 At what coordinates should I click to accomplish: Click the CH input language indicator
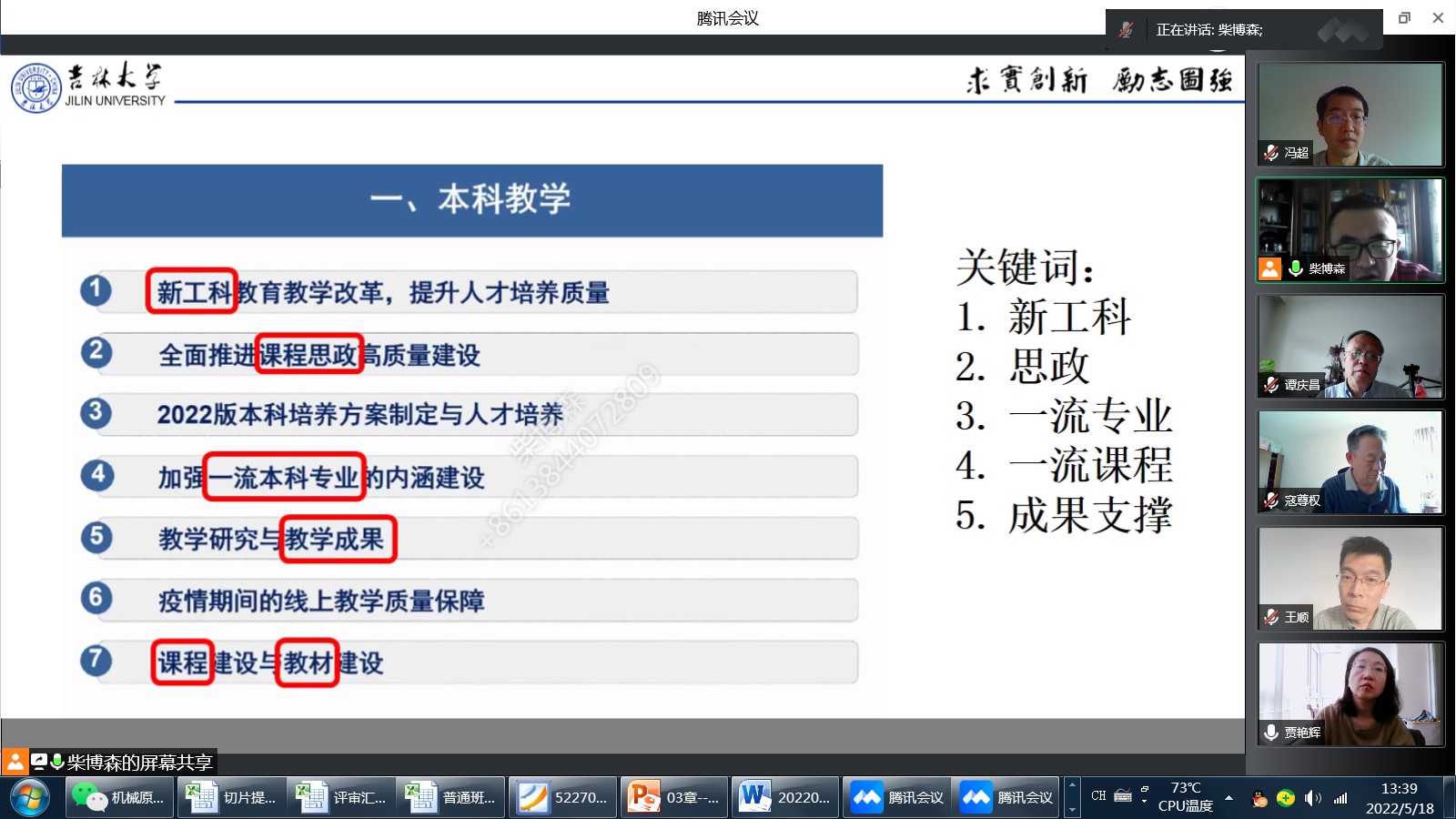[1098, 796]
